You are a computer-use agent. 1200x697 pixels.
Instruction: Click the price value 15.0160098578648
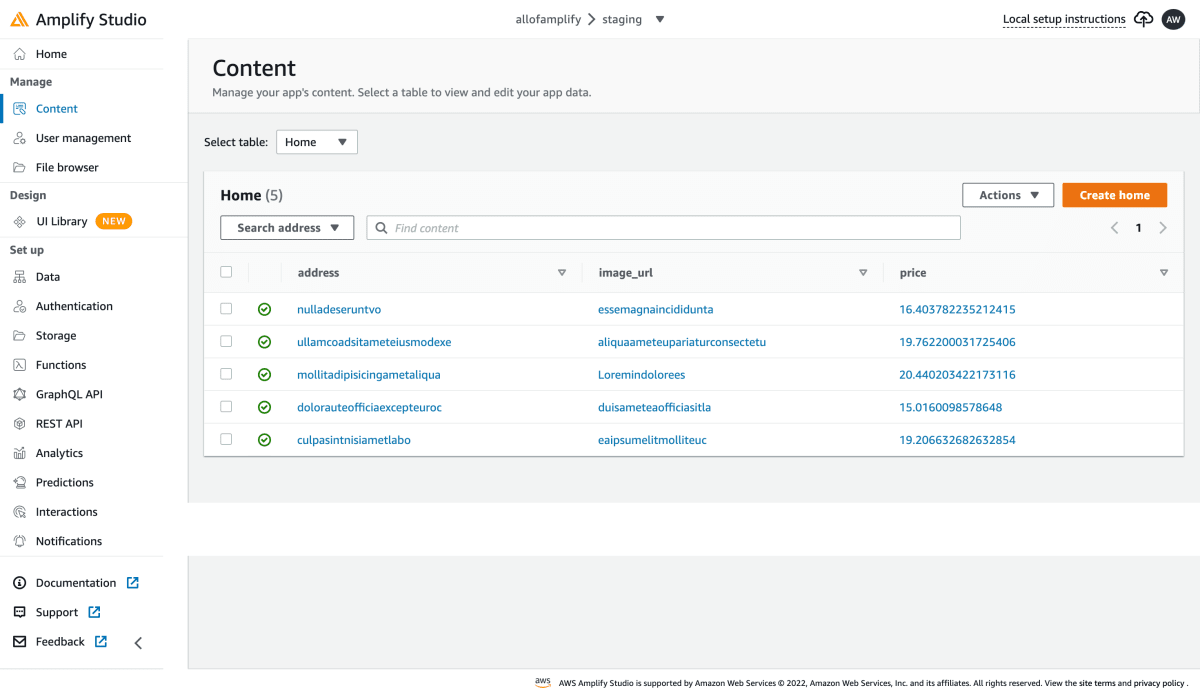(950, 407)
